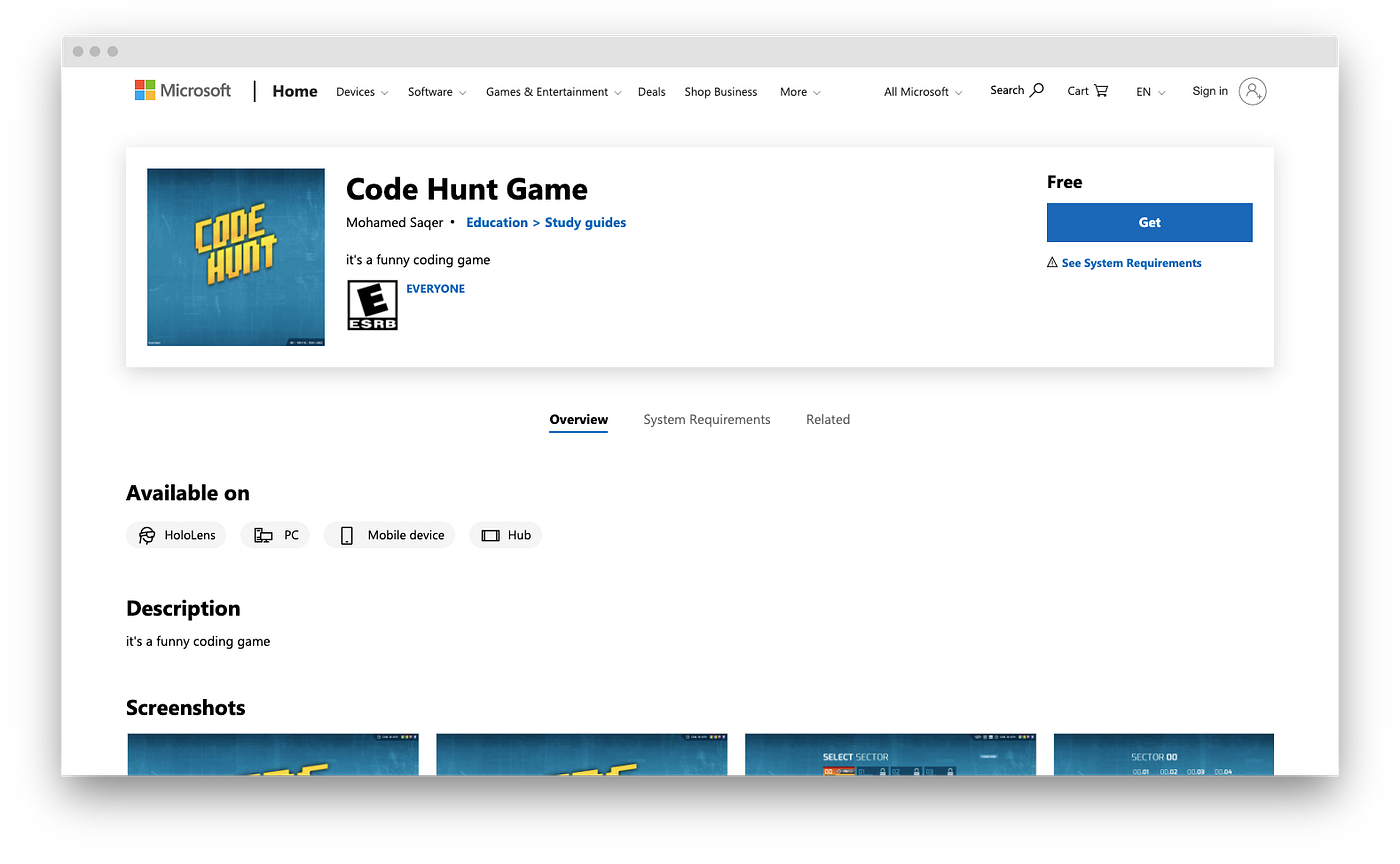1400x864 pixels.
Task: Open the second Code Hunt screenshot thumbnail
Action: coord(582,754)
